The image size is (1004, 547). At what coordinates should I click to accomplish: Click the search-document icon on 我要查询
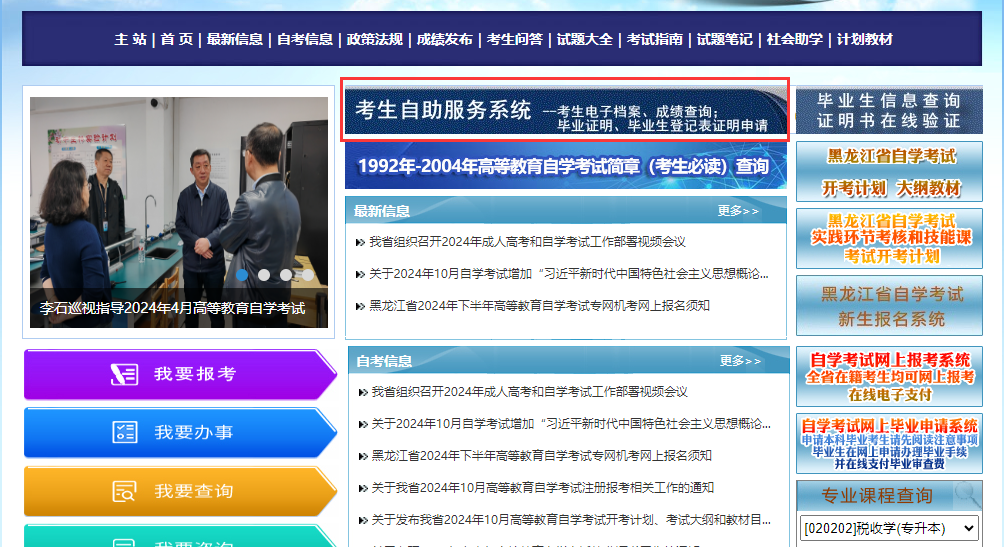[124, 491]
